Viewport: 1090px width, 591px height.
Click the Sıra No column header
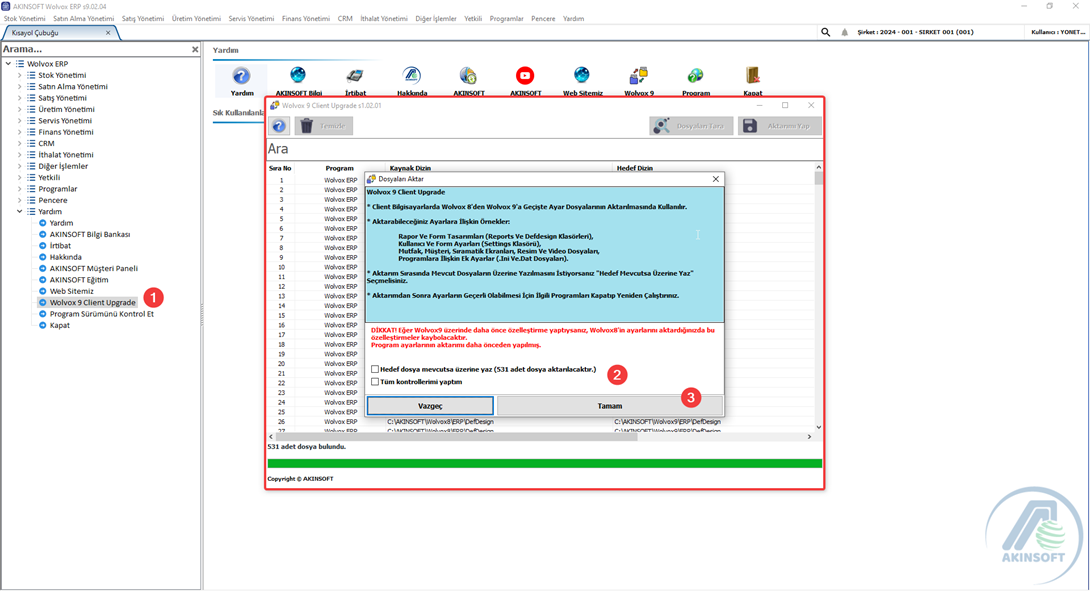(280, 168)
